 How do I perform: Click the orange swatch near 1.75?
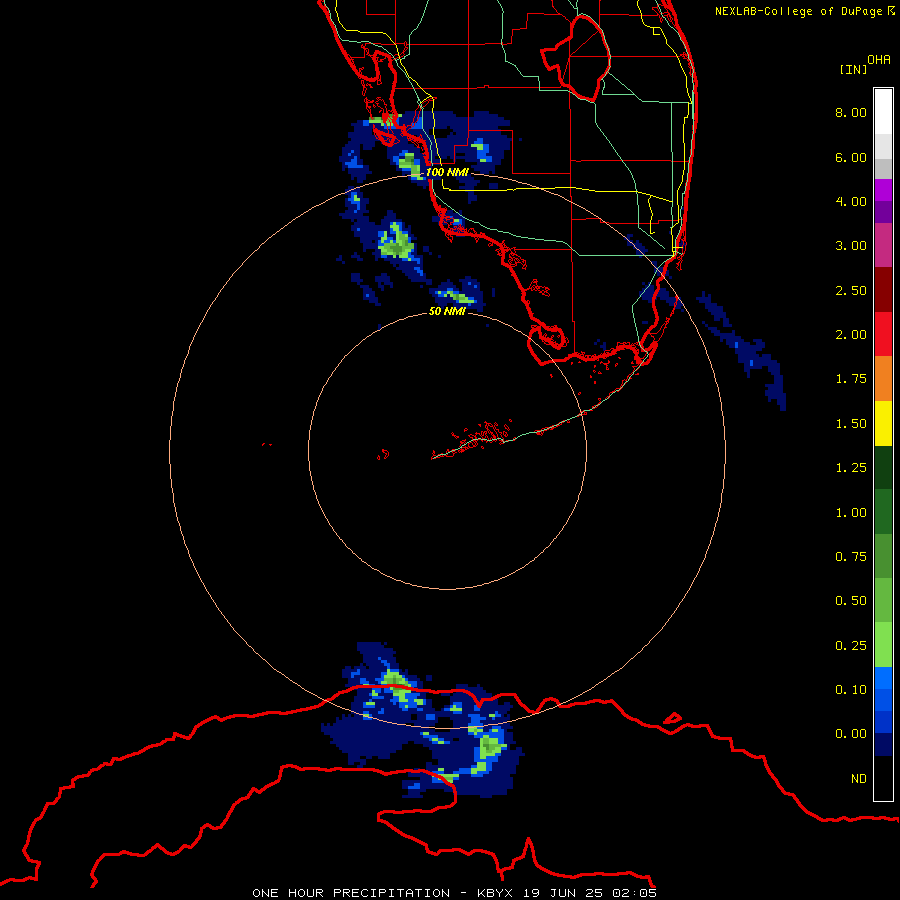click(x=883, y=379)
